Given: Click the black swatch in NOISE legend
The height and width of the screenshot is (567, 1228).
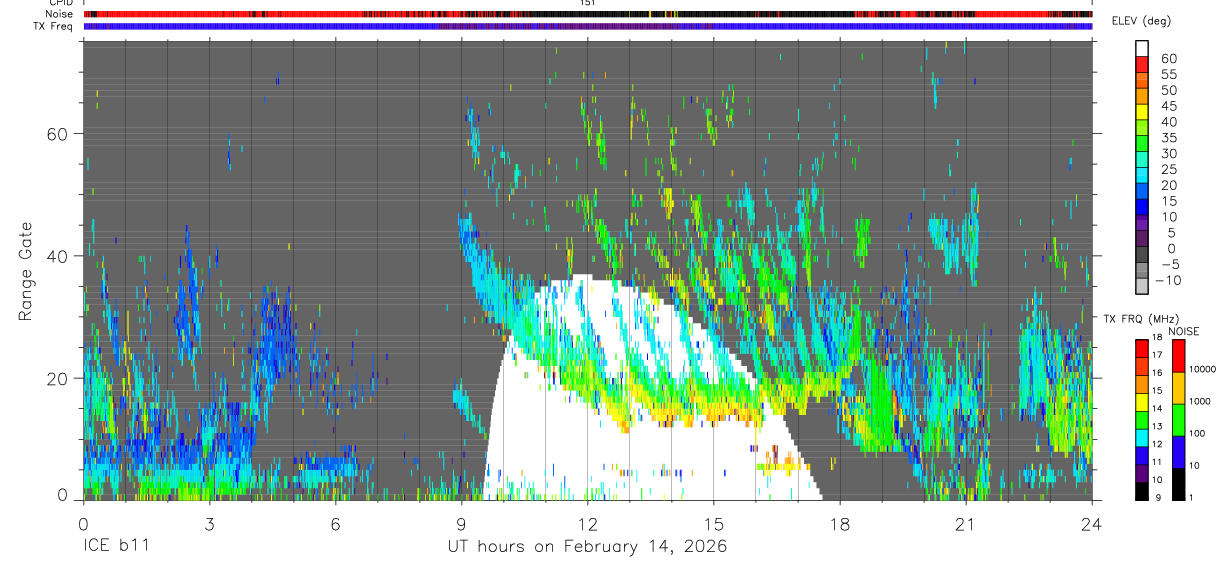Looking at the screenshot, I should pyautogui.click(x=1178, y=484).
